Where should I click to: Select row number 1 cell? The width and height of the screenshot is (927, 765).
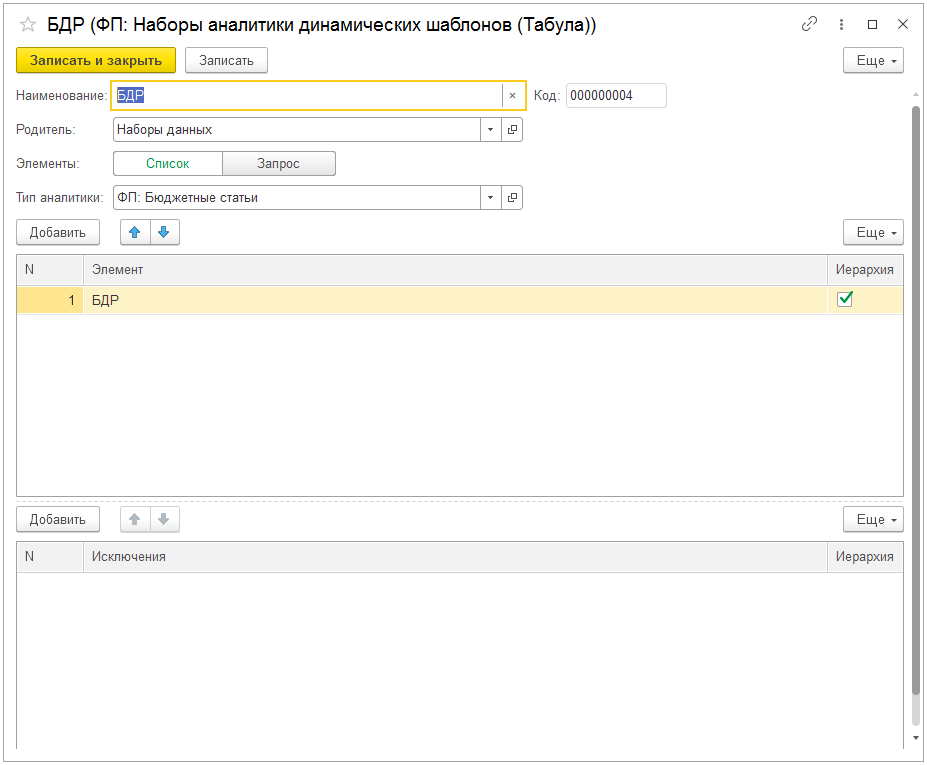tap(50, 300)
